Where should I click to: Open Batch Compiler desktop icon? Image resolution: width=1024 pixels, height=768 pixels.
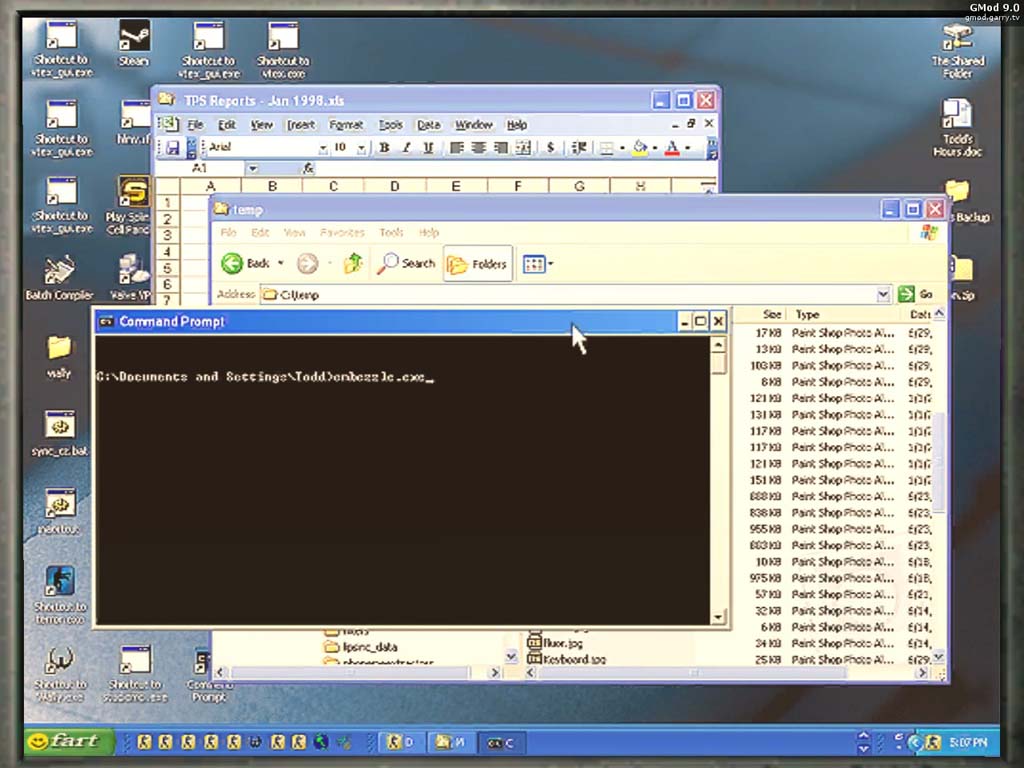click(59, 278)
